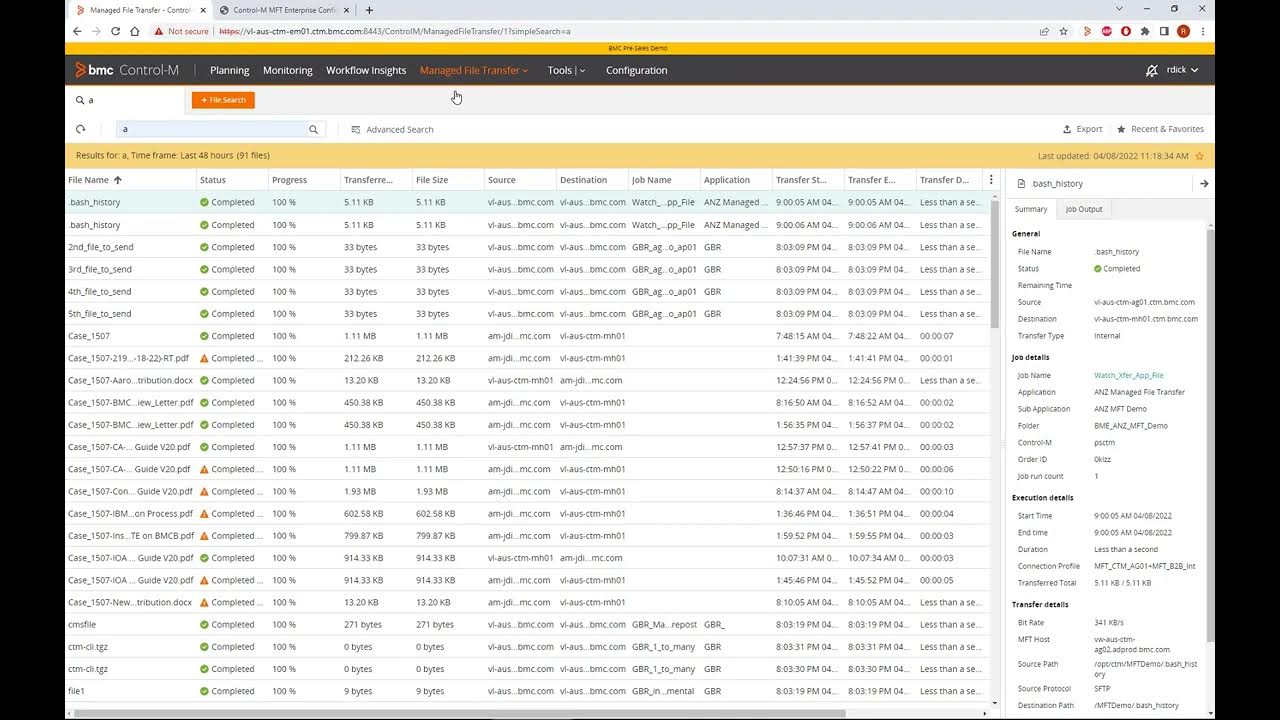Click the refresh results icon
The width and height of the screenshot is (1280, 720).
[80, 129]
